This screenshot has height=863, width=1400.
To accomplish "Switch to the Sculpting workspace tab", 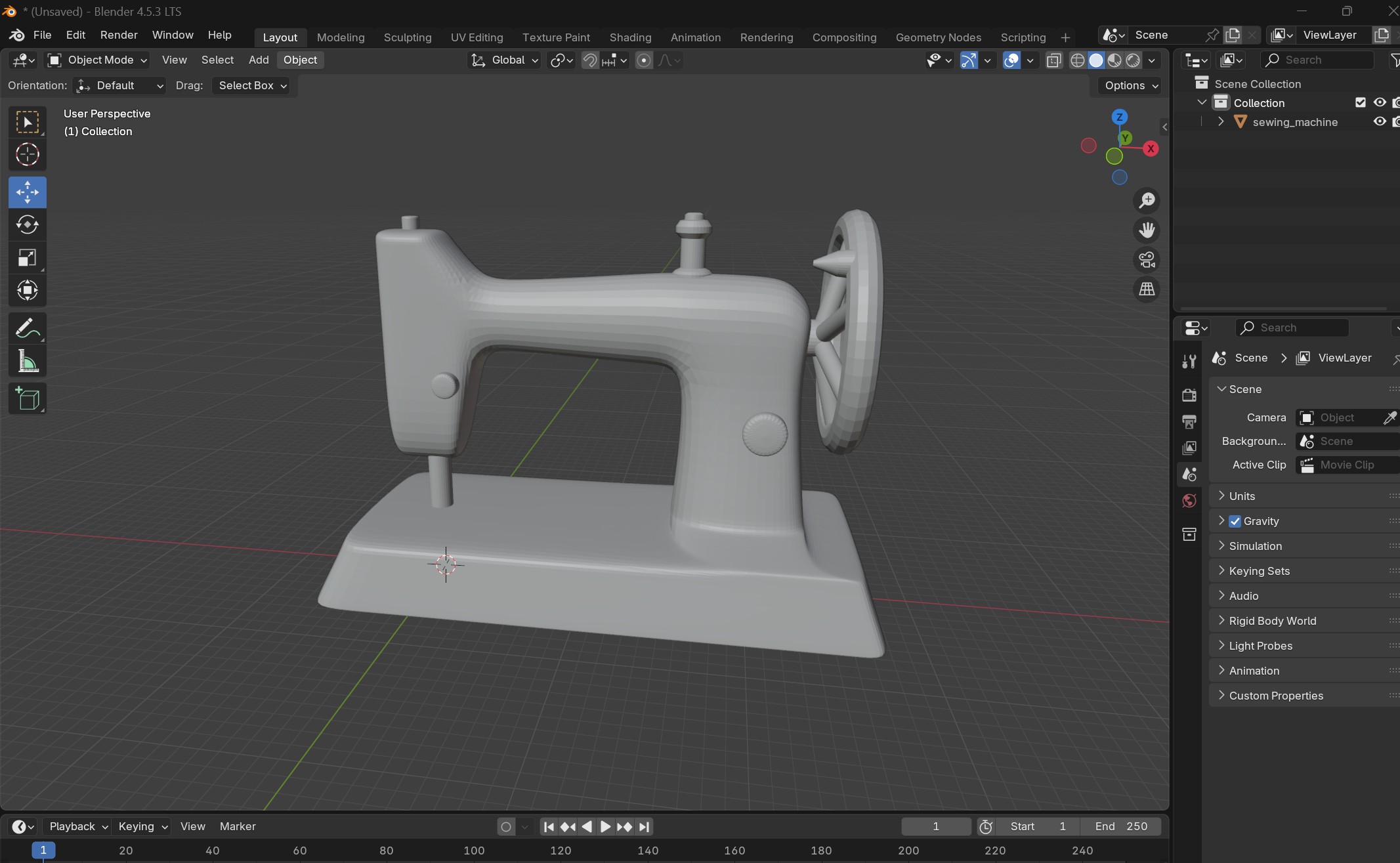I will [x=407, y=37].
